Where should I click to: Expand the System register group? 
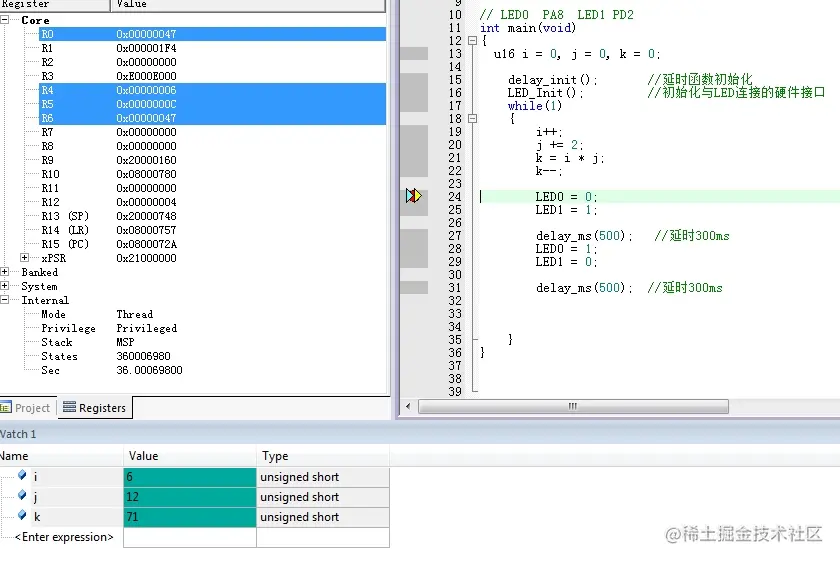pos(4,286)
